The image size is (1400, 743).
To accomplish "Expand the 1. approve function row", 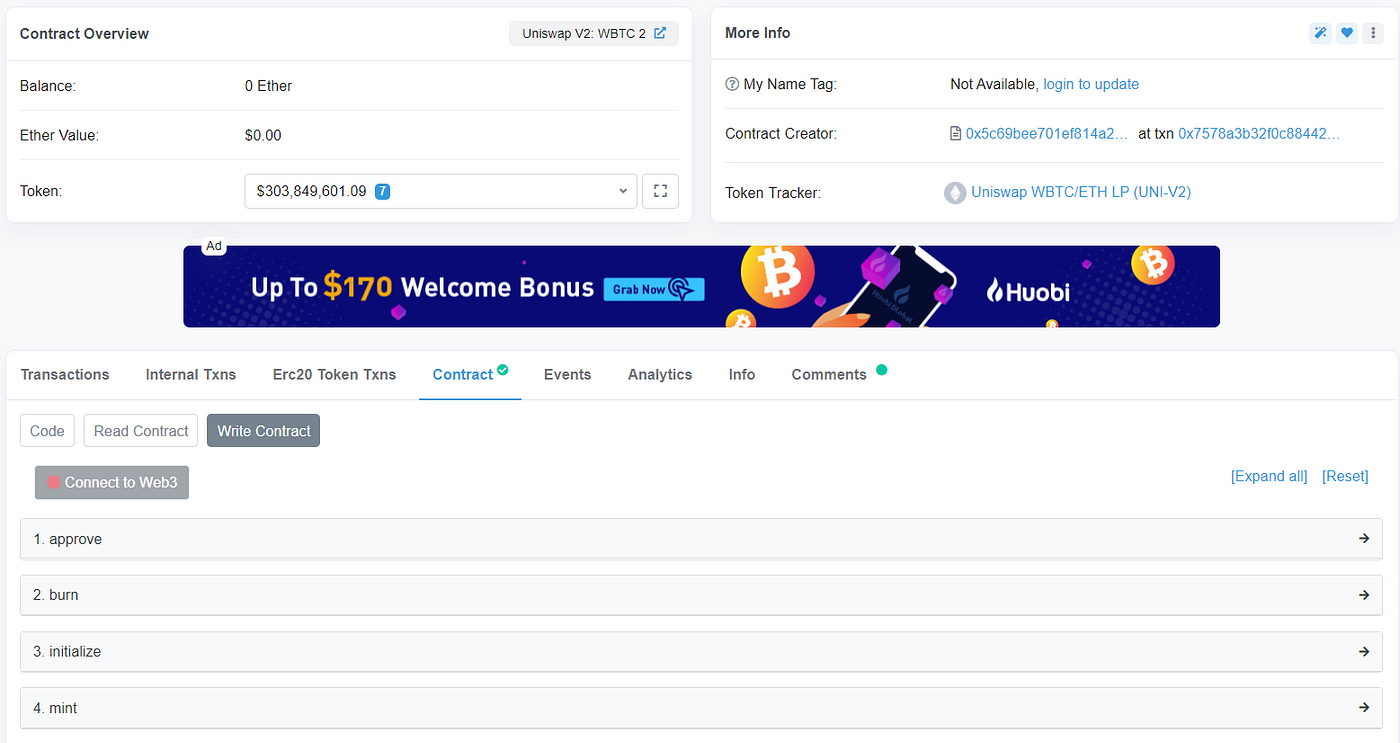I will [701, 538].
